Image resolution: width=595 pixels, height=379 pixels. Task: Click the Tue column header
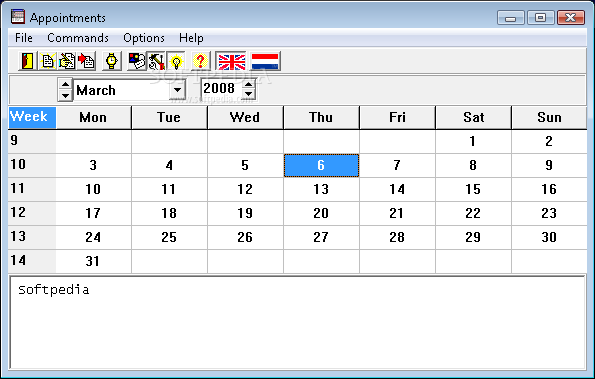point(169,118)
